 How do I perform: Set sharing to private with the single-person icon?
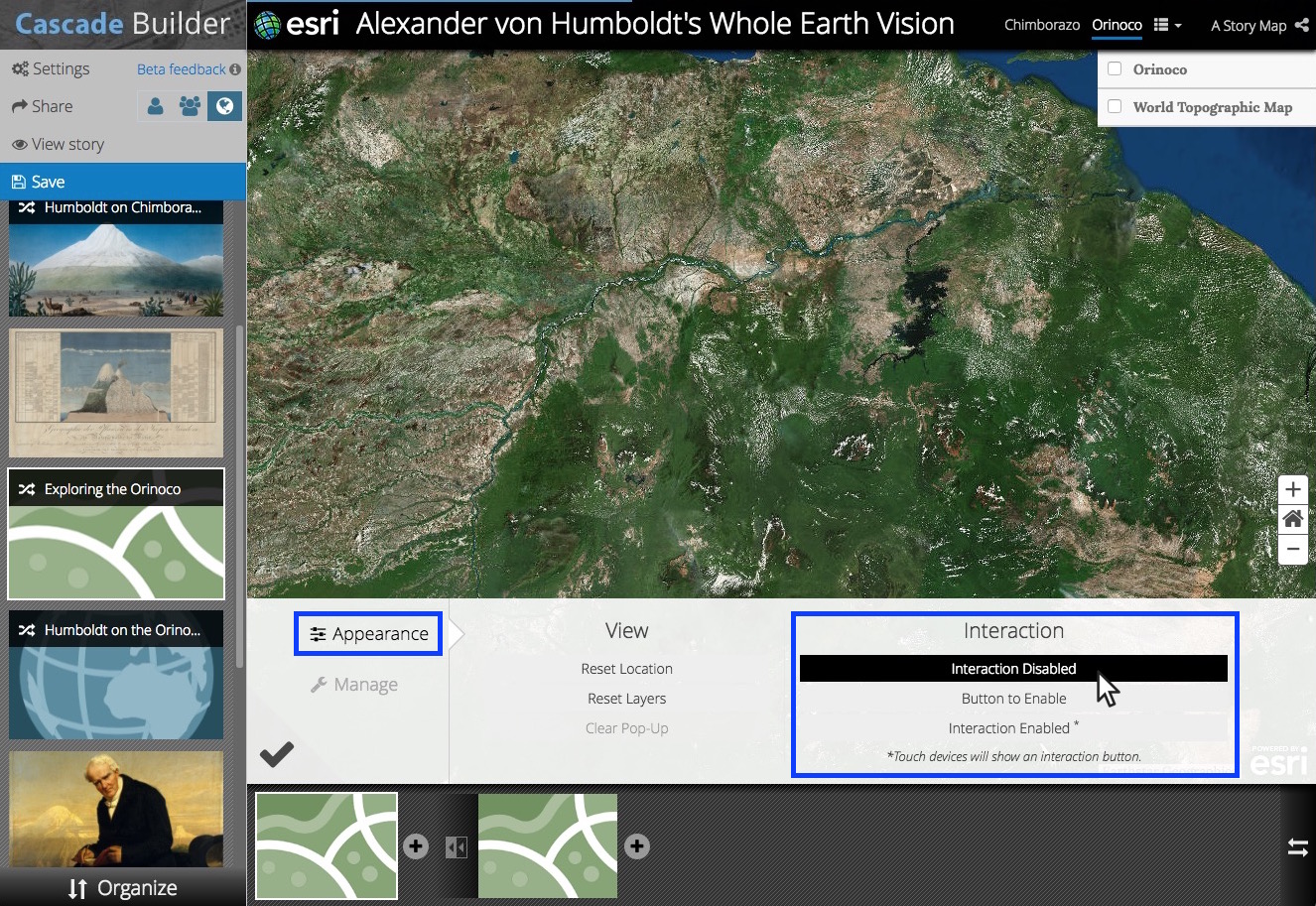pyautogui.click(x=155, y=106)
